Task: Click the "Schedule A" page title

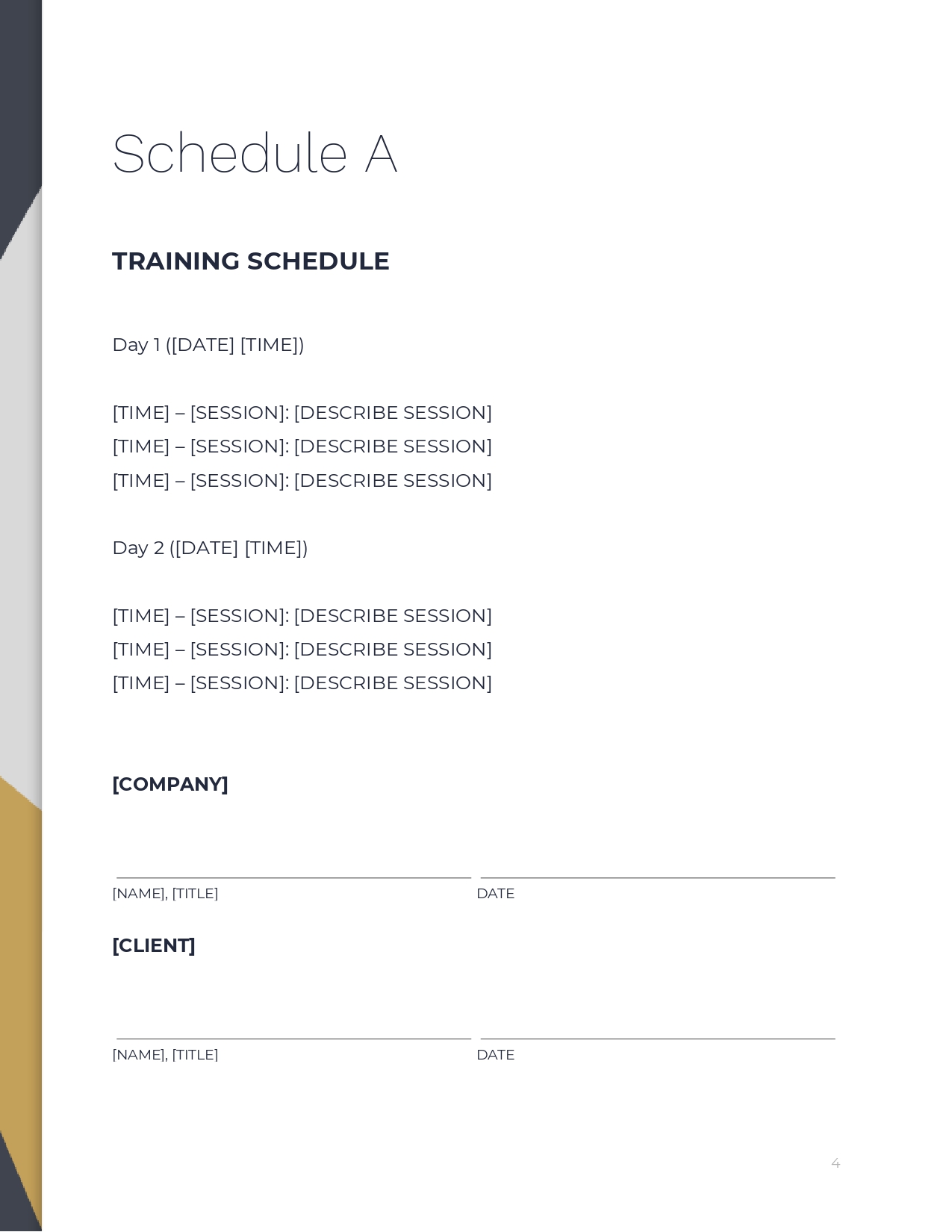Action: [x=254, y=154]
